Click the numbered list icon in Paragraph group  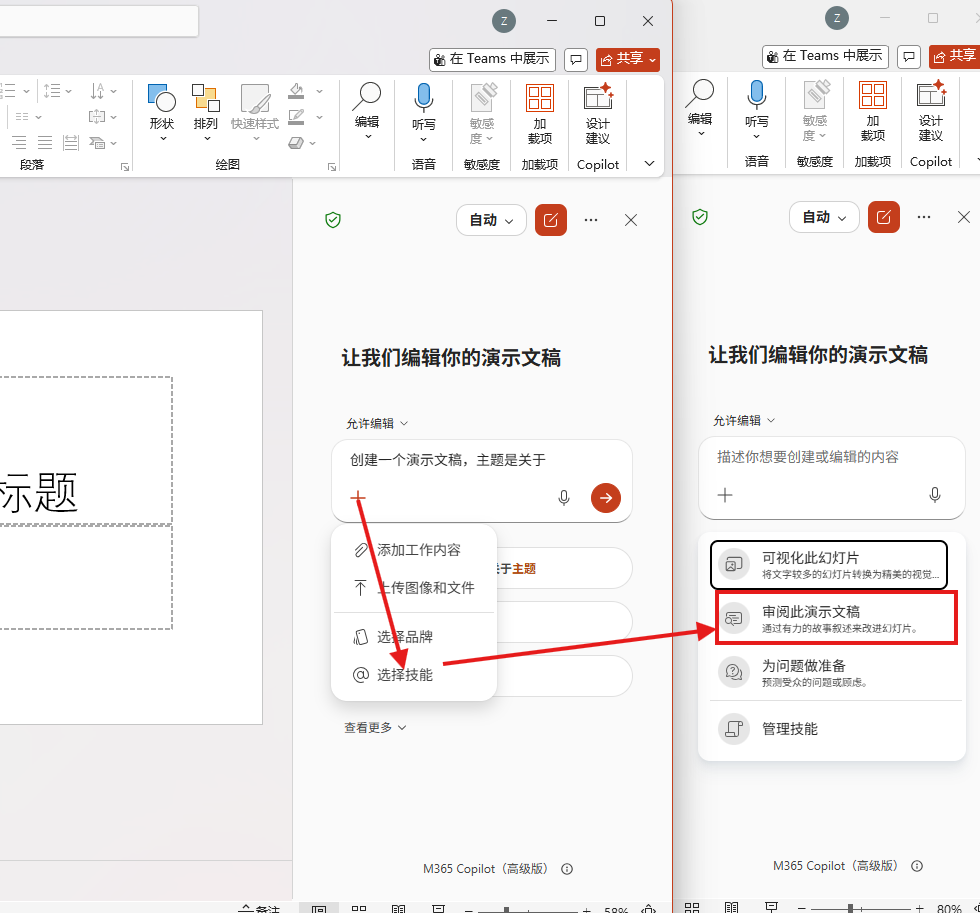click(x=8, y=91)
